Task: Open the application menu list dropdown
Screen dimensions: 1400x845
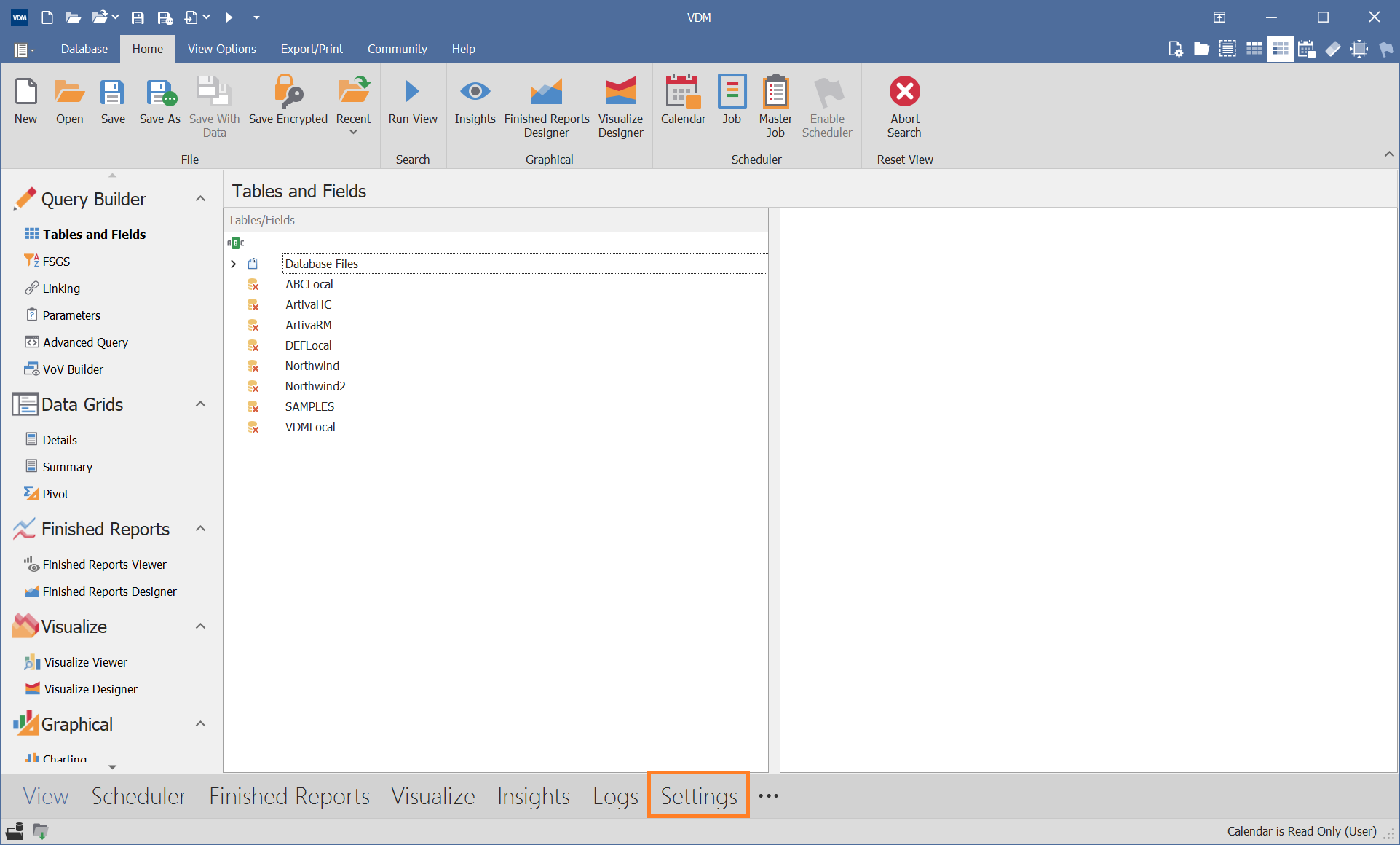Action: (23, 50)
